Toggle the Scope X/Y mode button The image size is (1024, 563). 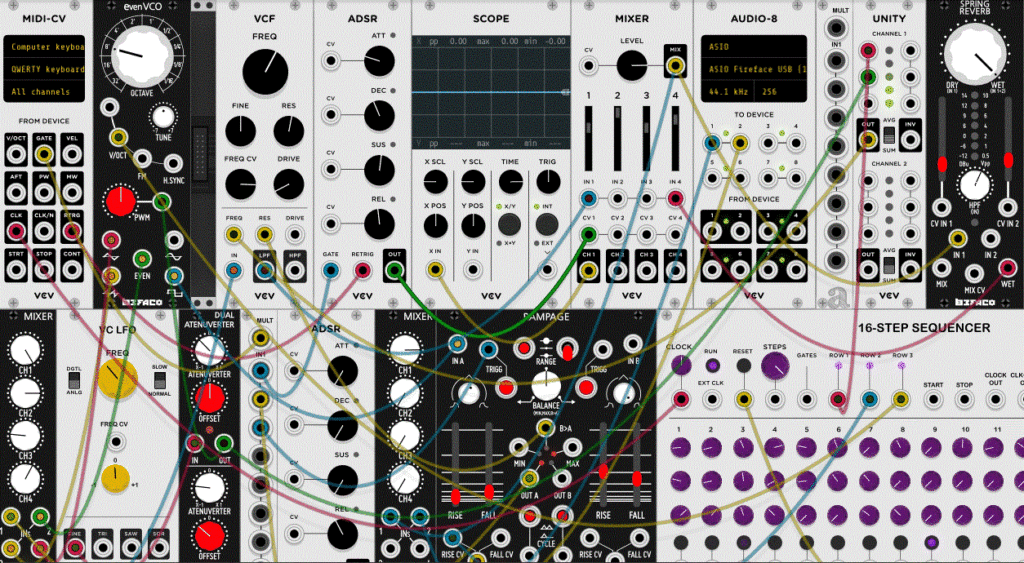(x=509, y=225)
